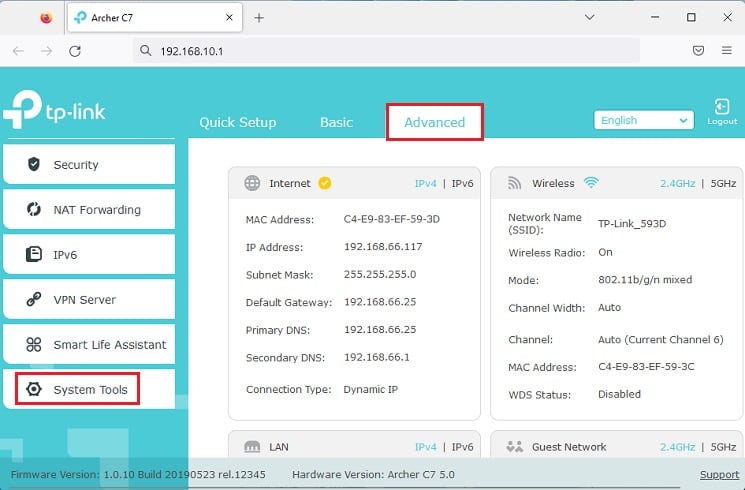This screenshot has width=745, height=490.
Task: Open the Support link
Action: click(x=719, y=474)
